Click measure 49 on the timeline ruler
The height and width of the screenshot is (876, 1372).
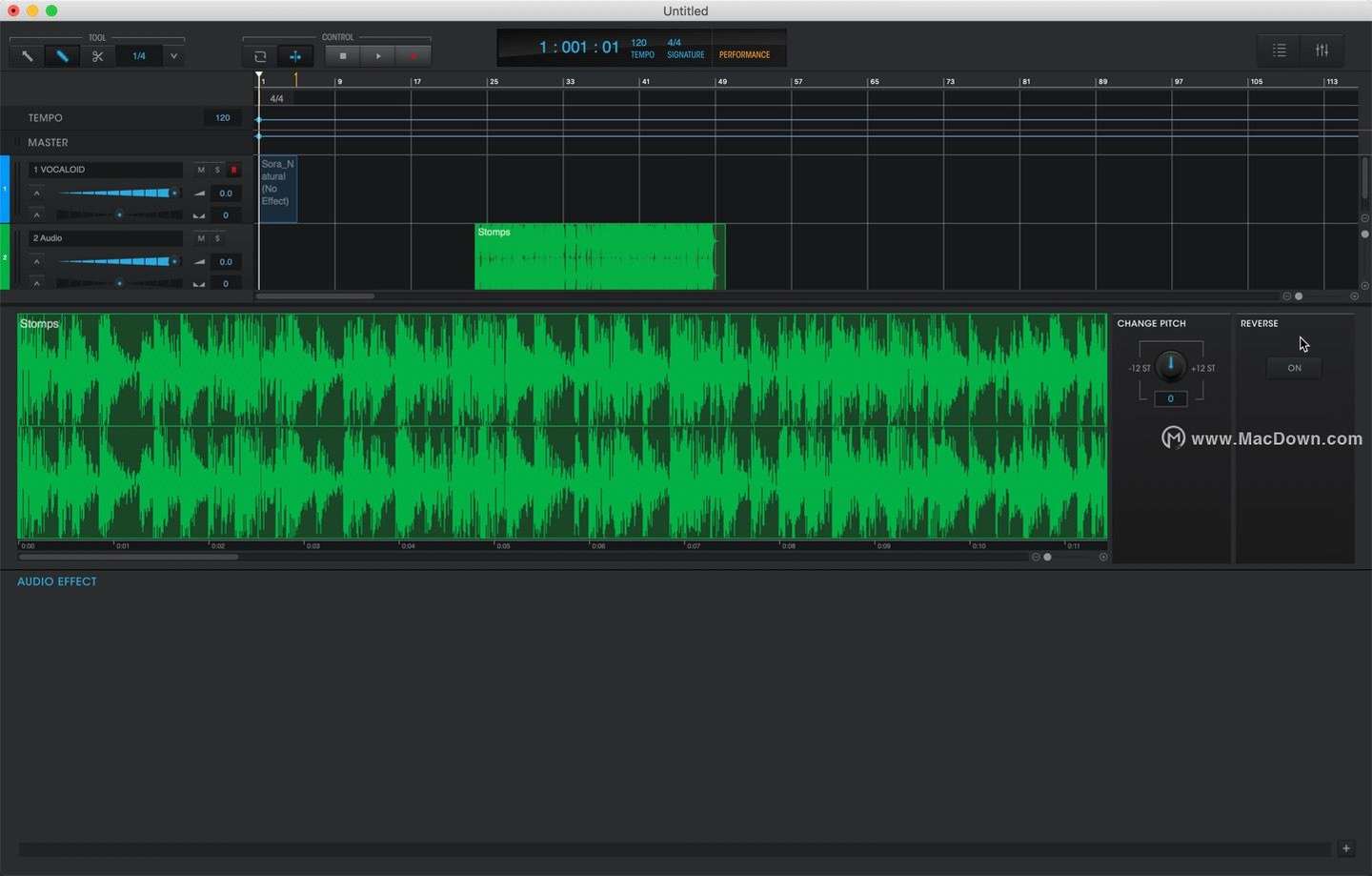(722, 81)
